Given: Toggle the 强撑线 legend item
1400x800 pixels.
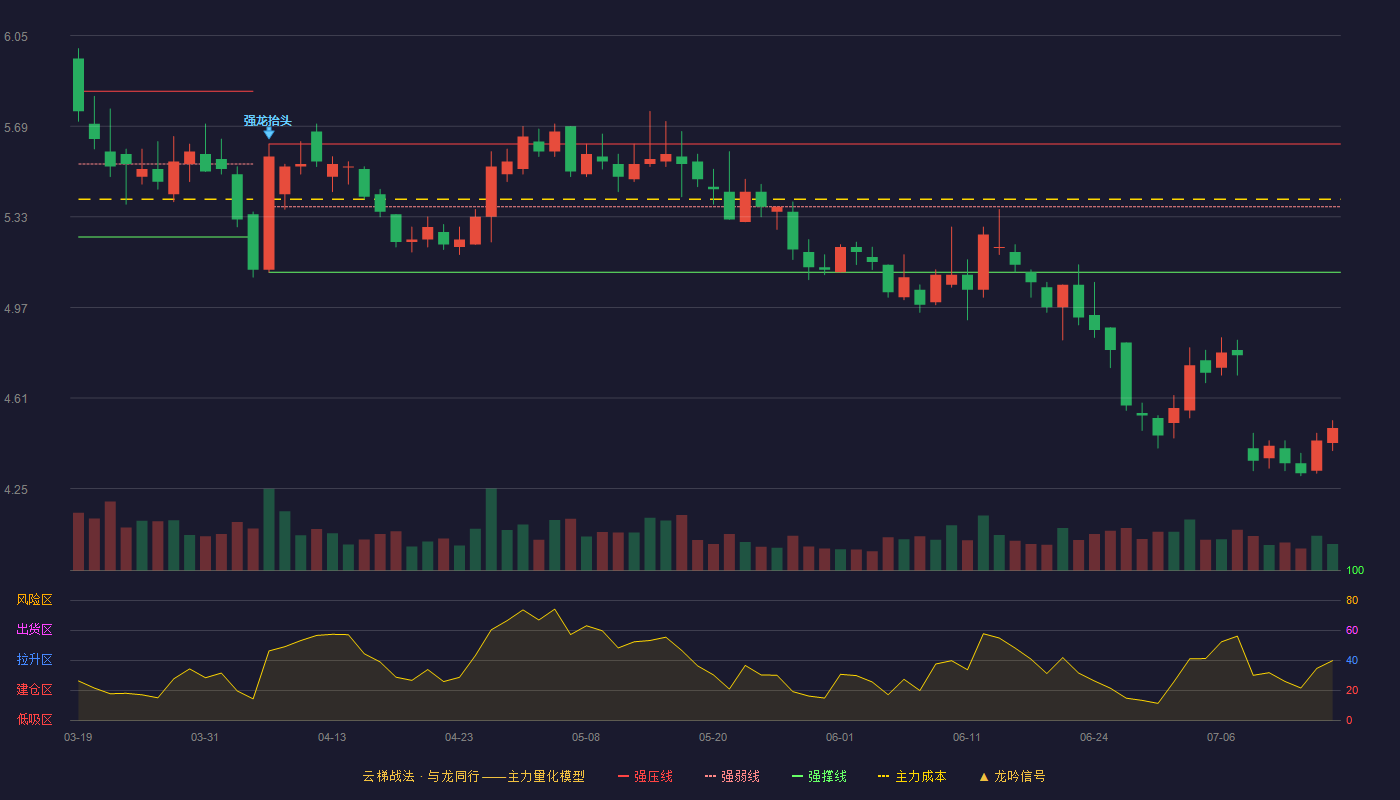Looking at the screenshot, I should (819, 776).
